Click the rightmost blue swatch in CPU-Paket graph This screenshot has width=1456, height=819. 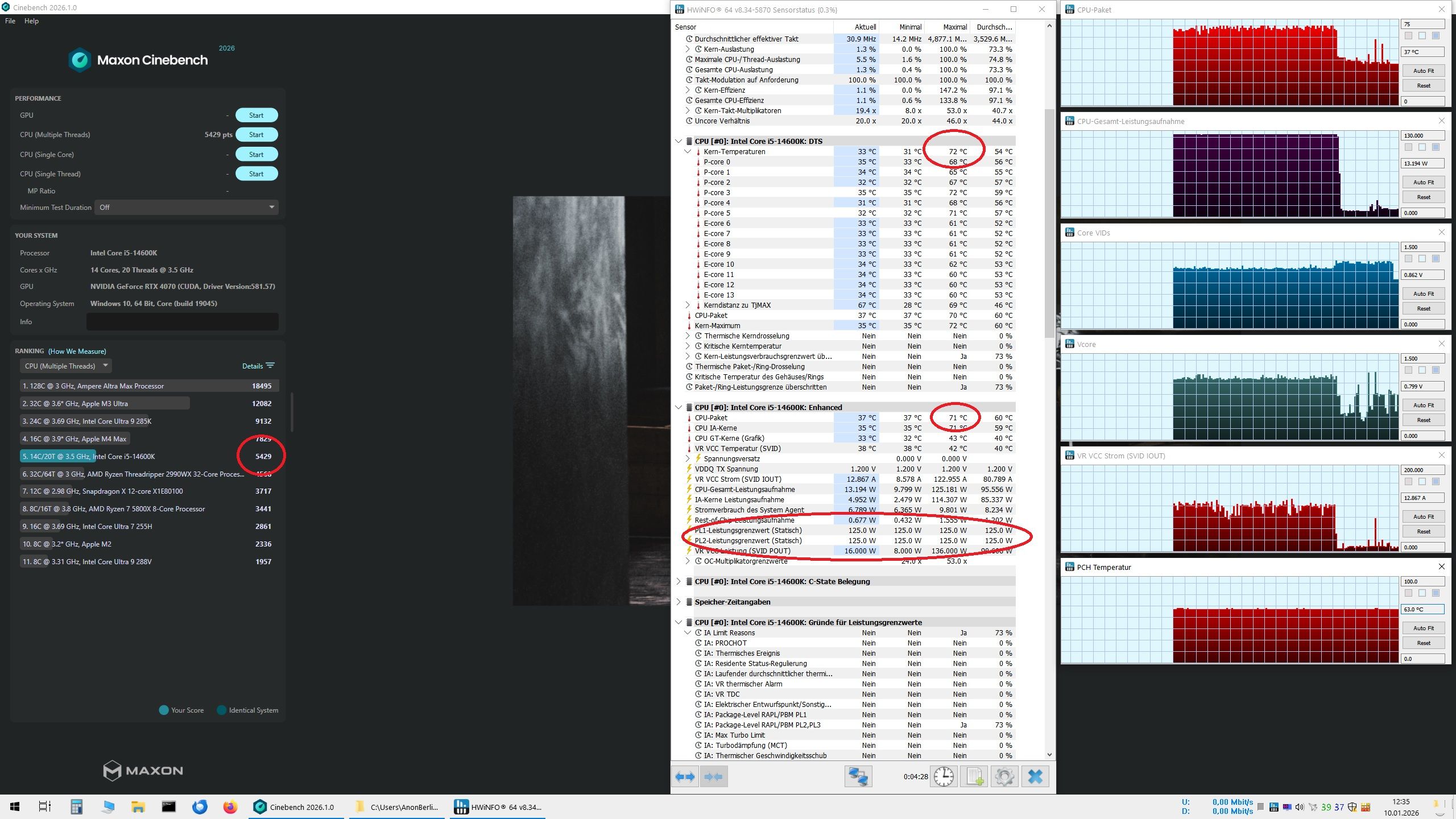click(1436, 36)
